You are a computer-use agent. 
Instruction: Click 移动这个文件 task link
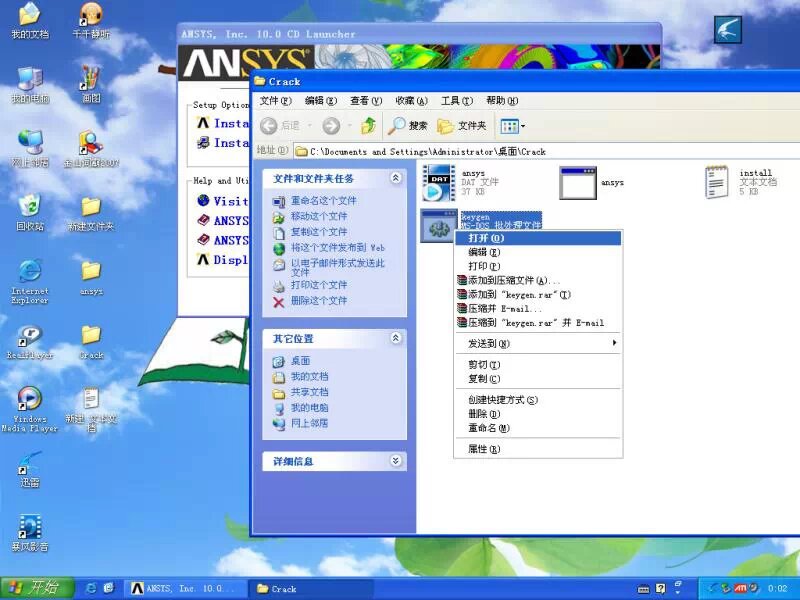click(x=319, y=216)
